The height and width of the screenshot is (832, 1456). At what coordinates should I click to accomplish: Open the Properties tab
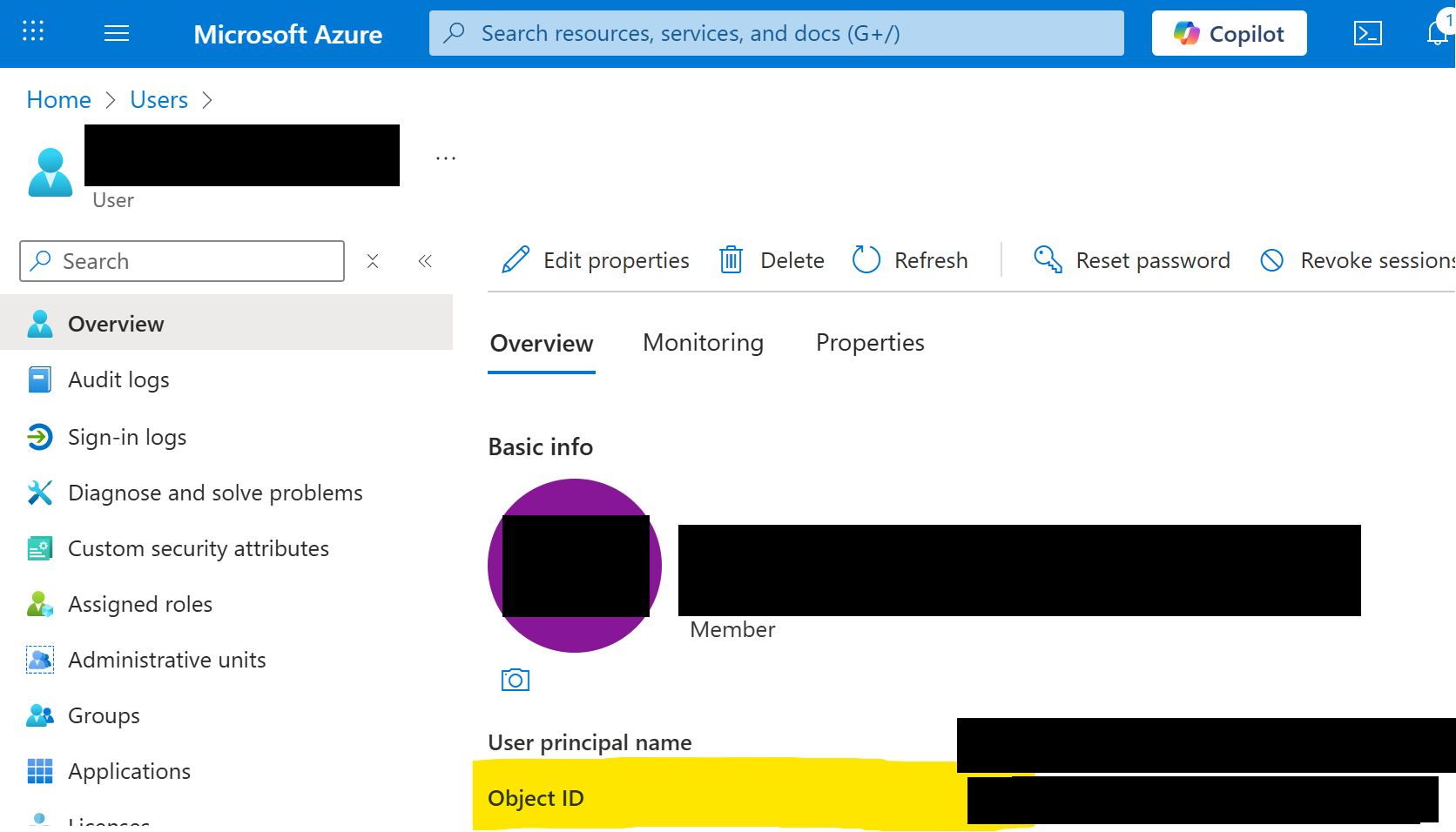[869, 342]
